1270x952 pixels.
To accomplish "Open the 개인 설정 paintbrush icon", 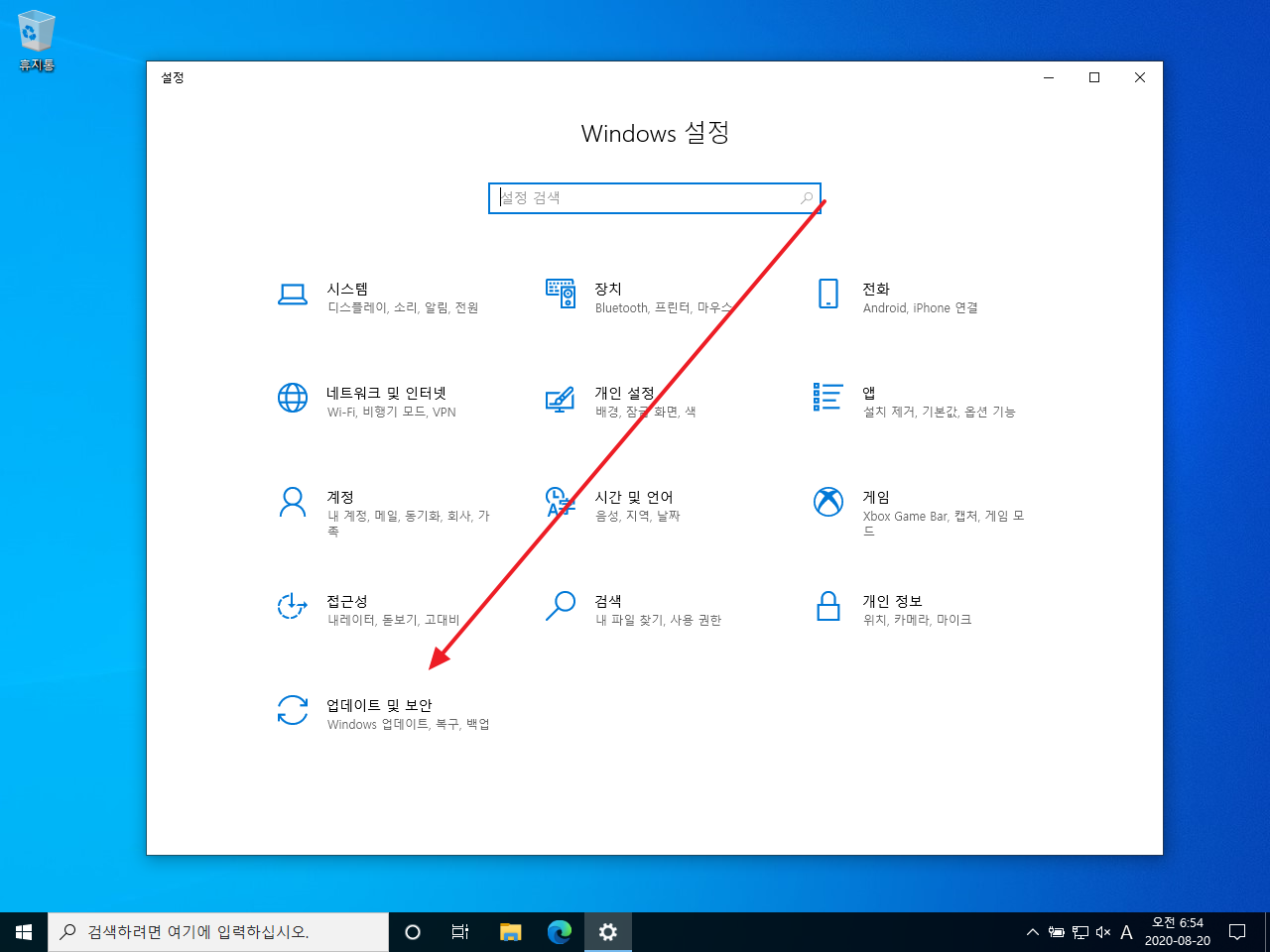I will [561, 399].
